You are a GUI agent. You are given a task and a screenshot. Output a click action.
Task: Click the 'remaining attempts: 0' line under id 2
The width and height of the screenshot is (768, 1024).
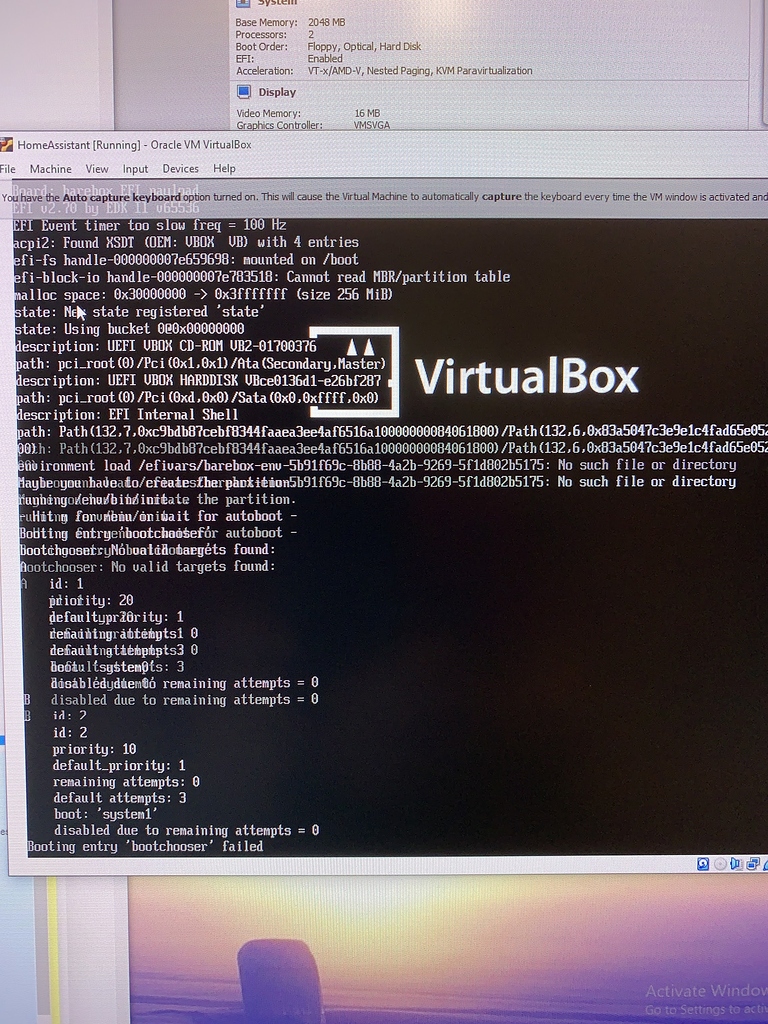click(127, 782)
